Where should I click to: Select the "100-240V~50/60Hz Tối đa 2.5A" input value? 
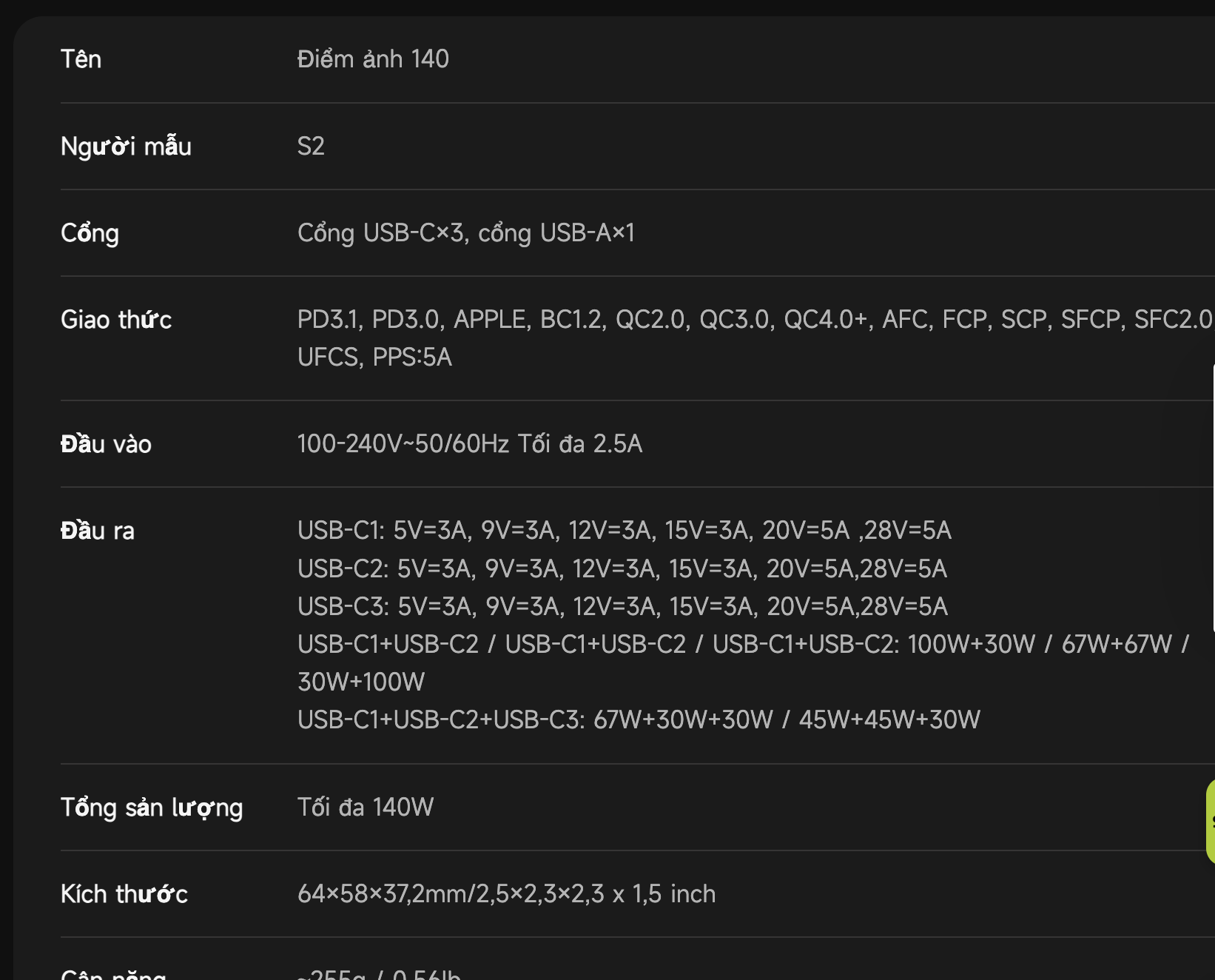469,444
